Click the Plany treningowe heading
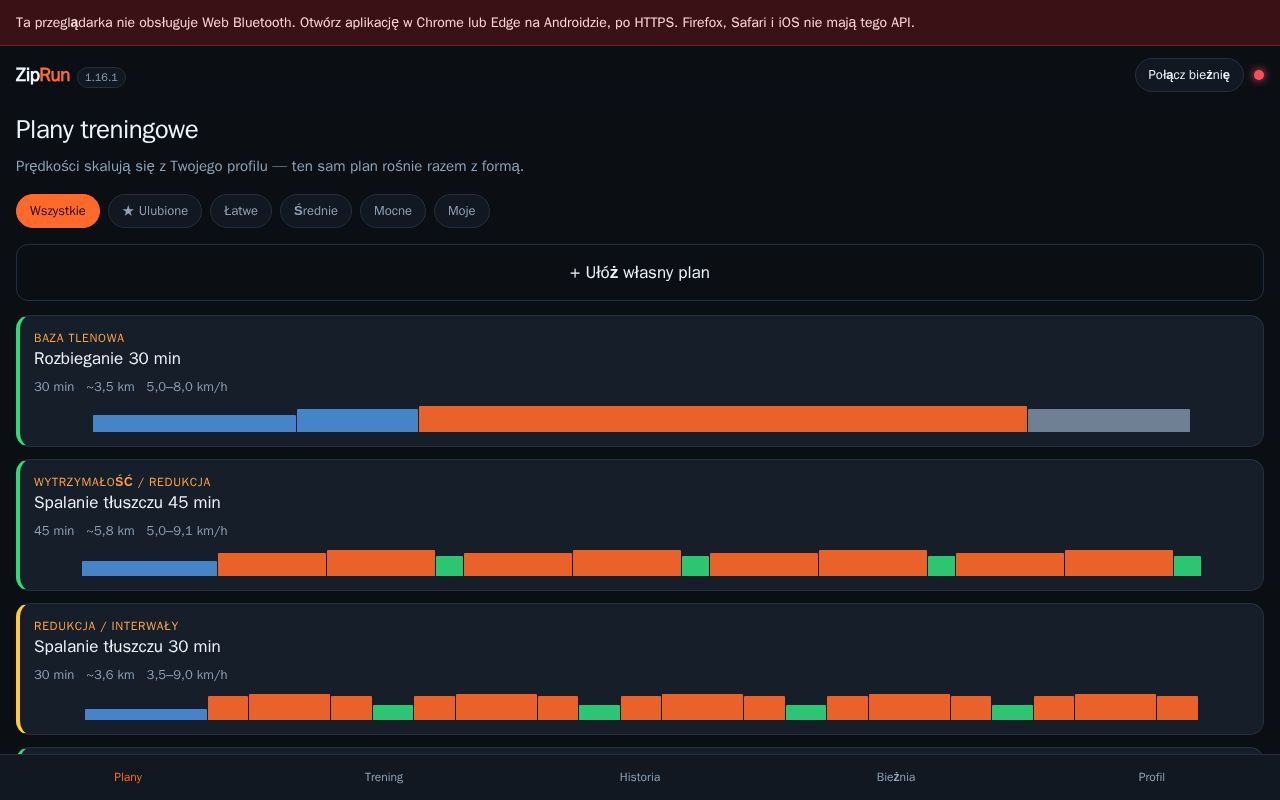 (x=107, y=130)
